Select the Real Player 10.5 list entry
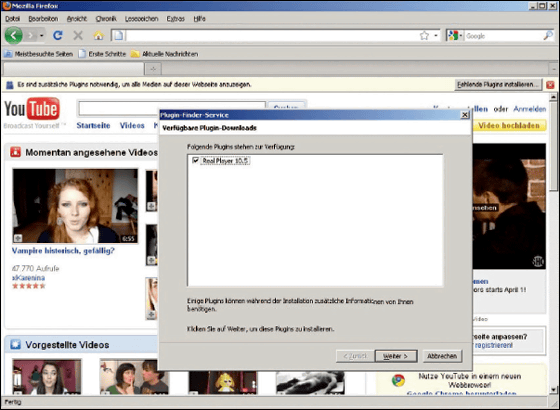Viewport: 560px width, 410px height. click(225, 161)
